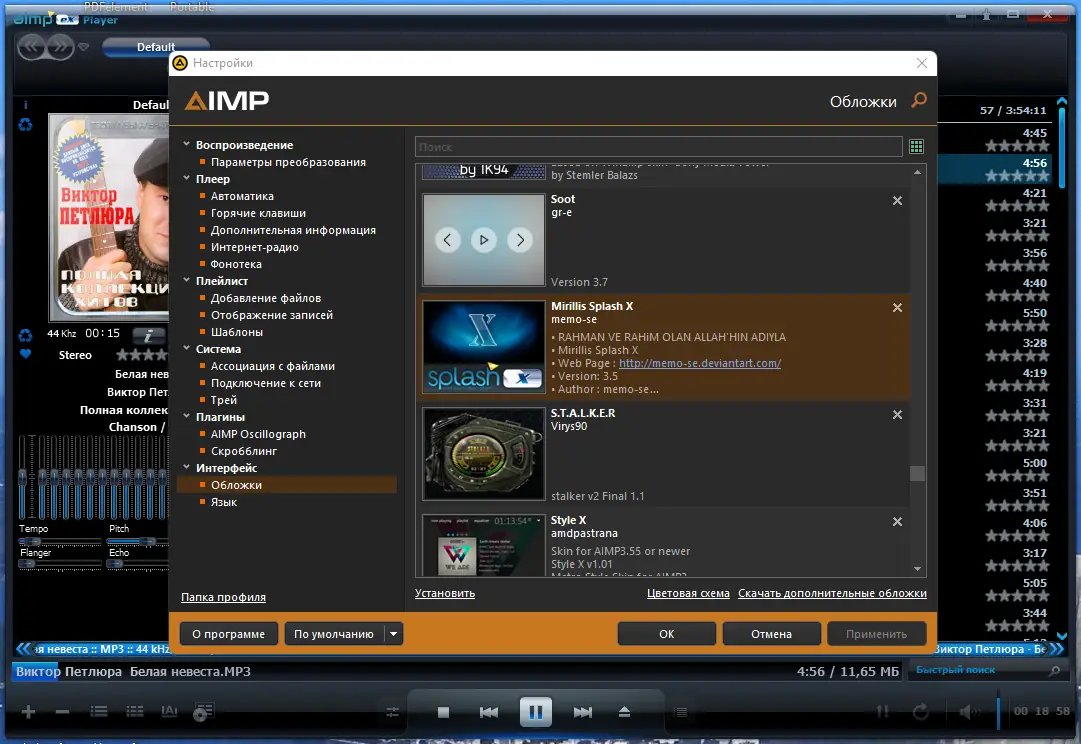Click the Отмена button
1081x744 pixels.
click(771, 634)
